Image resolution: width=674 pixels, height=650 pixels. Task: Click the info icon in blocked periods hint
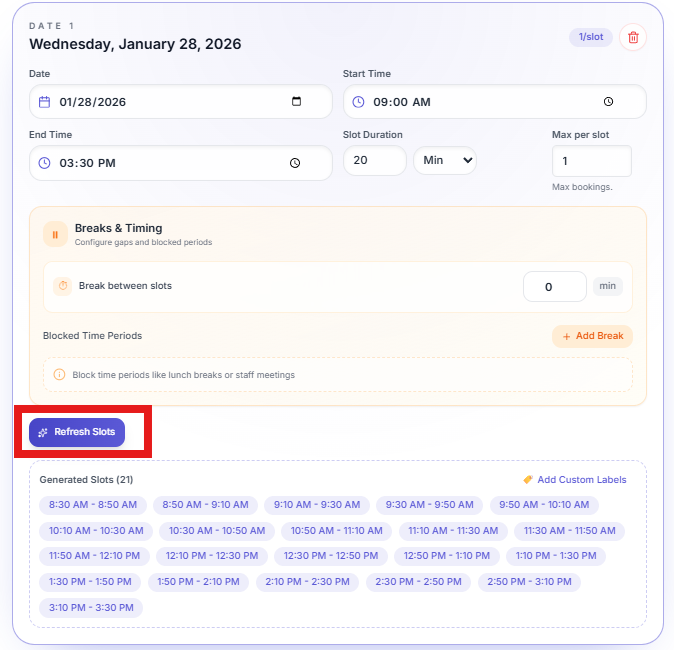click(x=59, y=374)
